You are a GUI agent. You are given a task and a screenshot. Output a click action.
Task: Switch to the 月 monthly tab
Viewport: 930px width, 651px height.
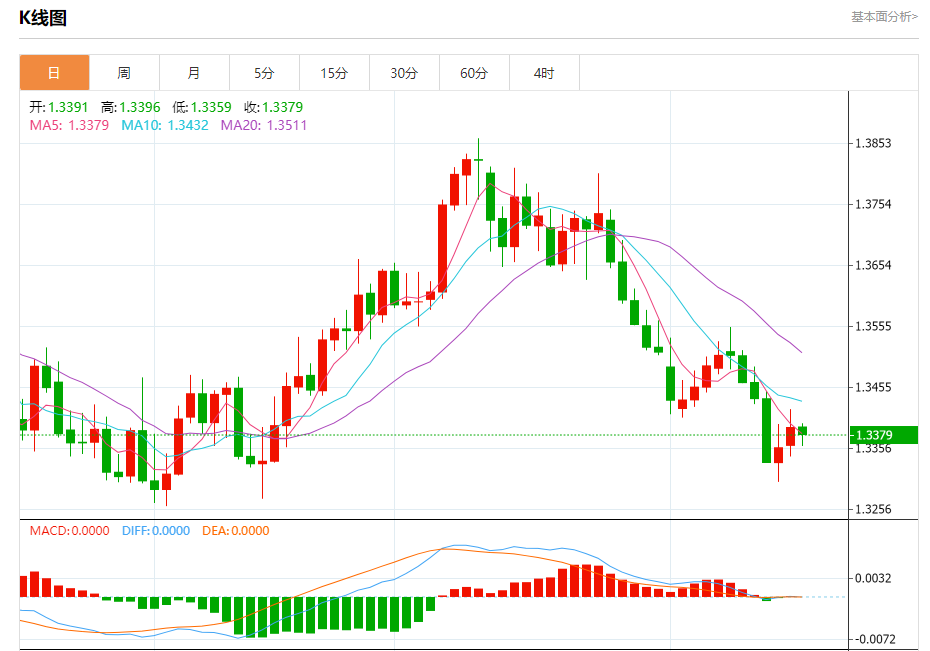[194, 73]
